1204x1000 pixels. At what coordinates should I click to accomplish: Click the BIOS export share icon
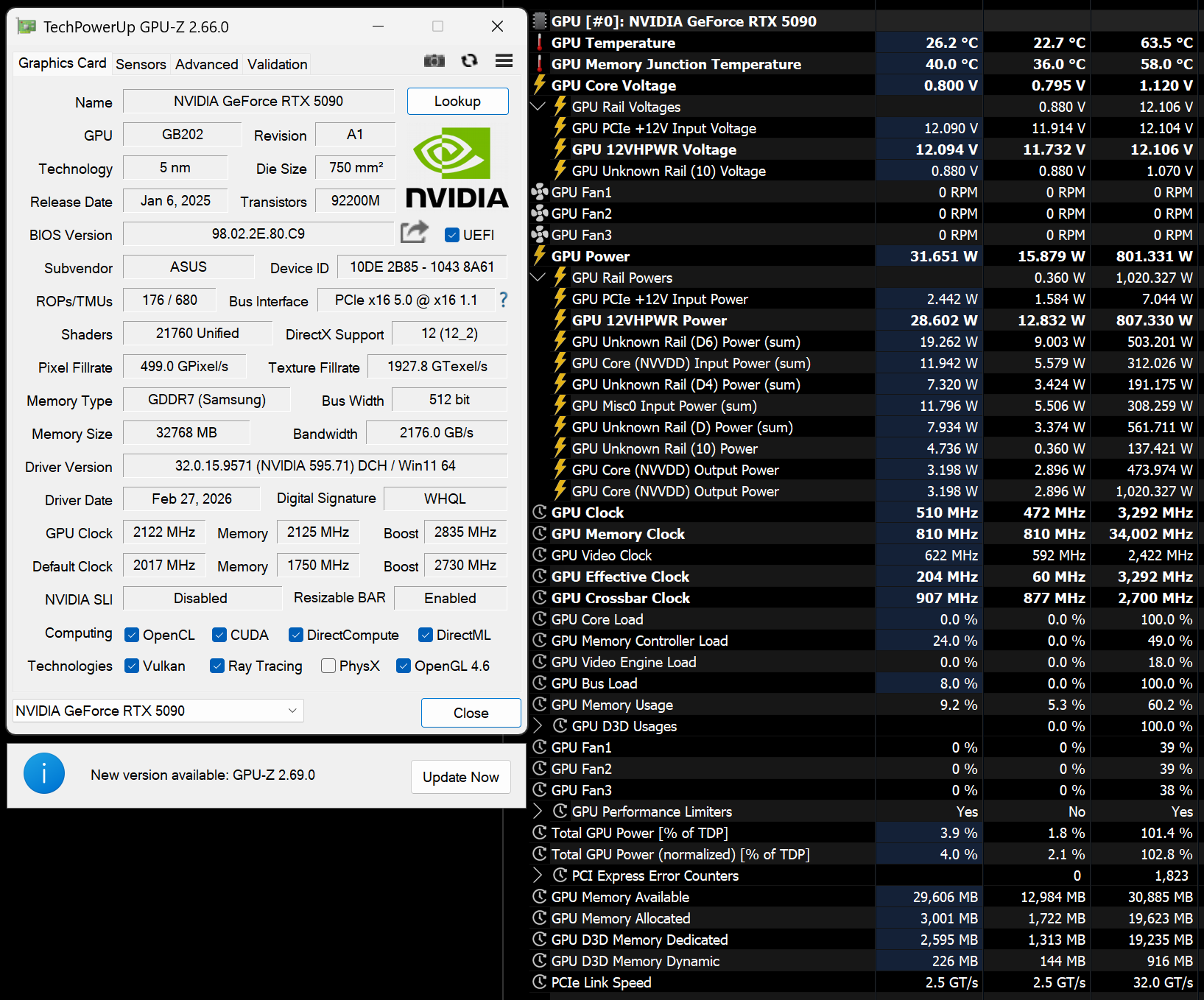(x=415, y=232)
